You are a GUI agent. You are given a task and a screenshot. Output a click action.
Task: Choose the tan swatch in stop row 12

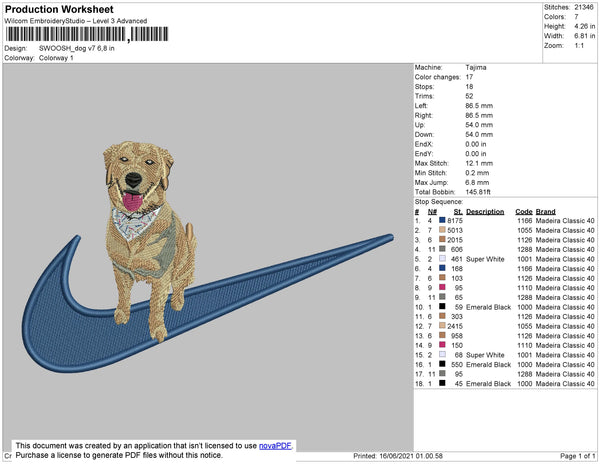[x=442, y=326]
